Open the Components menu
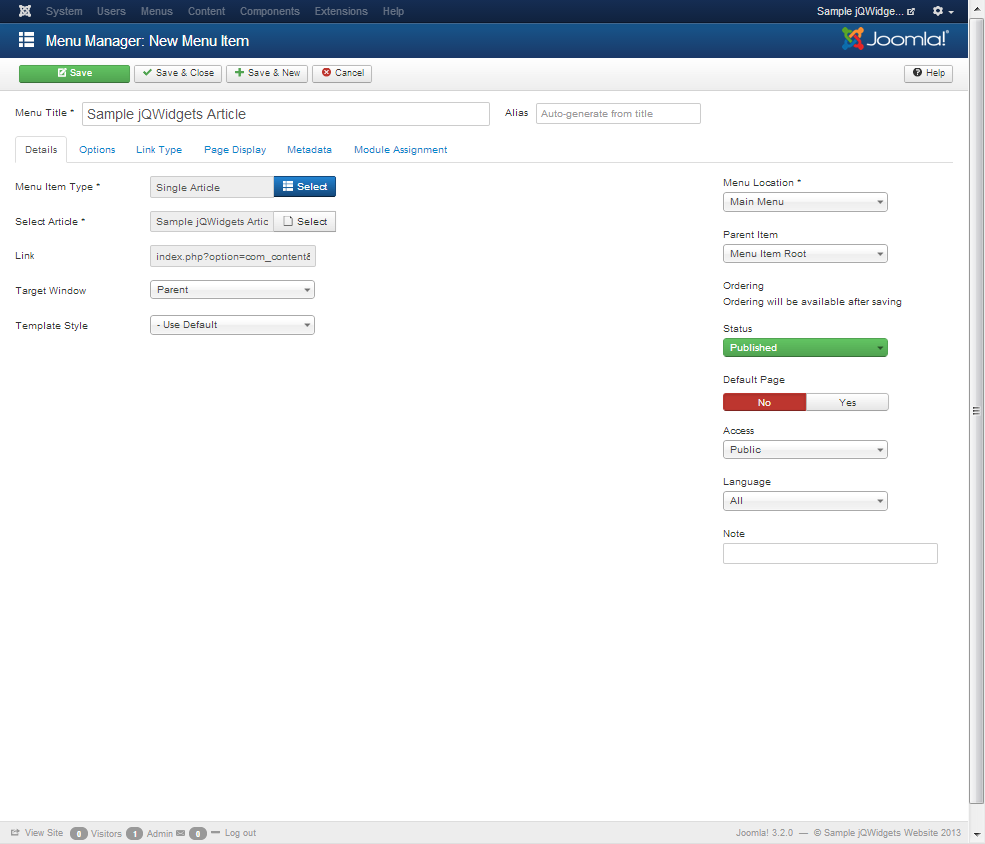985x844 pixels. coord(269,11)
